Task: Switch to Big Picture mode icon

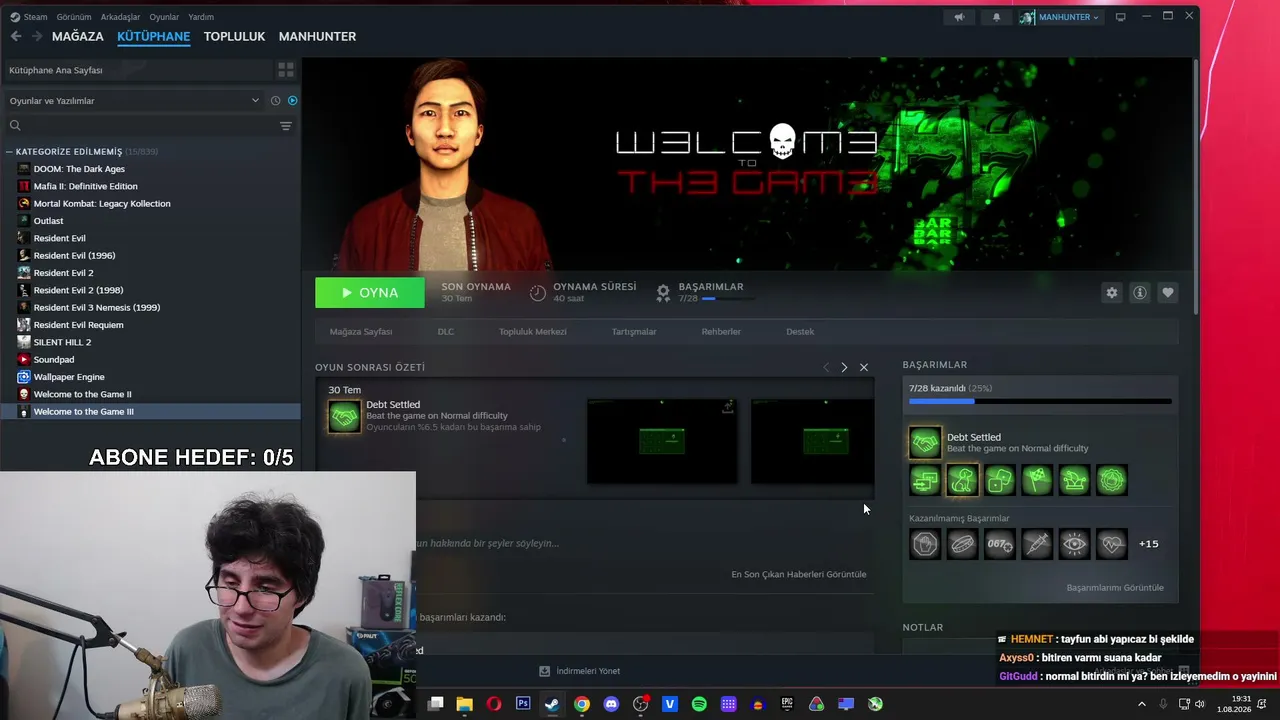Action: 1121,17
